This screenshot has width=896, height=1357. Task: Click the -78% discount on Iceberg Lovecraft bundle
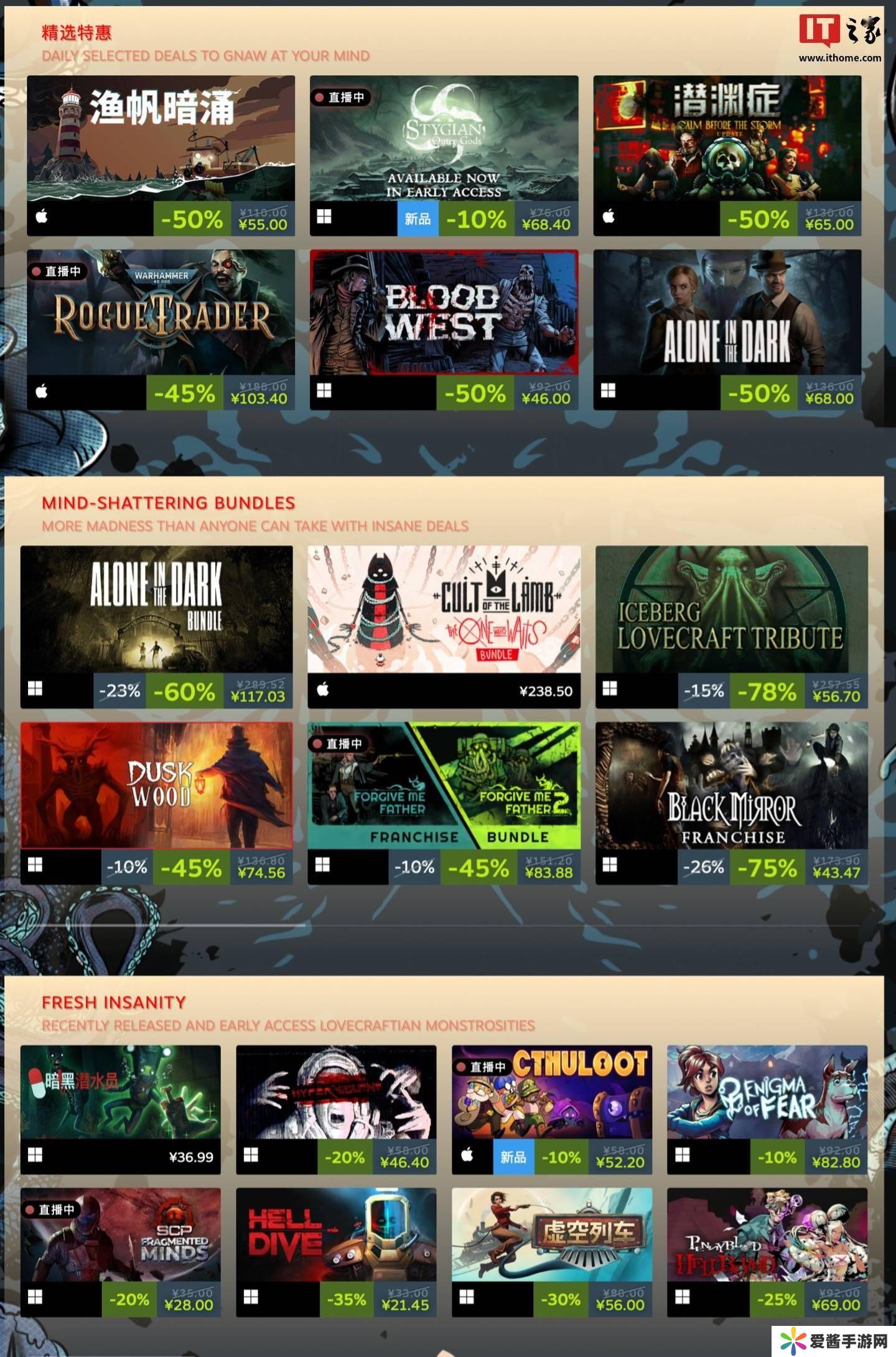pyautogui.click(x=767, y=691)
